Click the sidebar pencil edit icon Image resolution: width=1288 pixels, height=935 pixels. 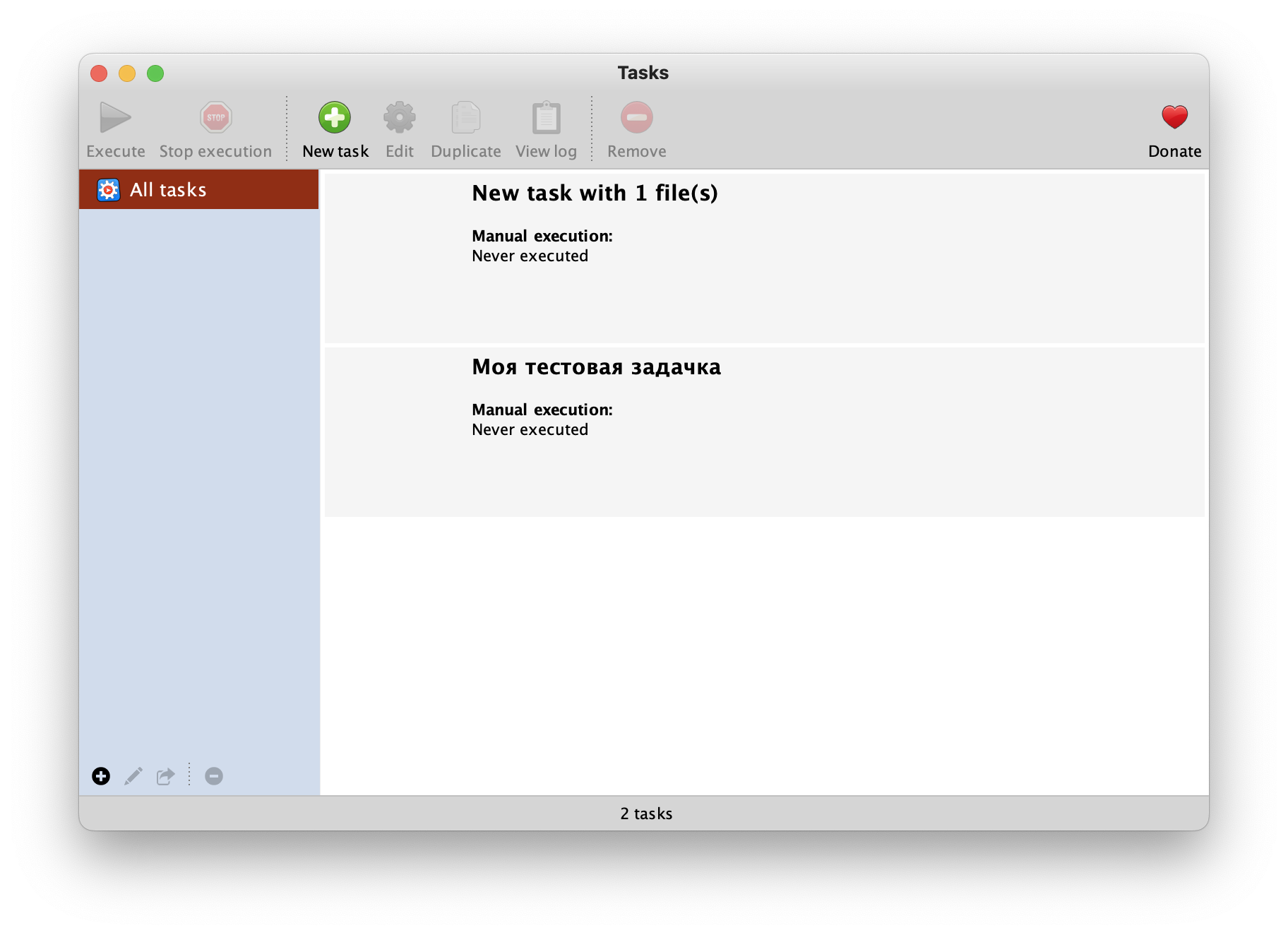(133, 776)
